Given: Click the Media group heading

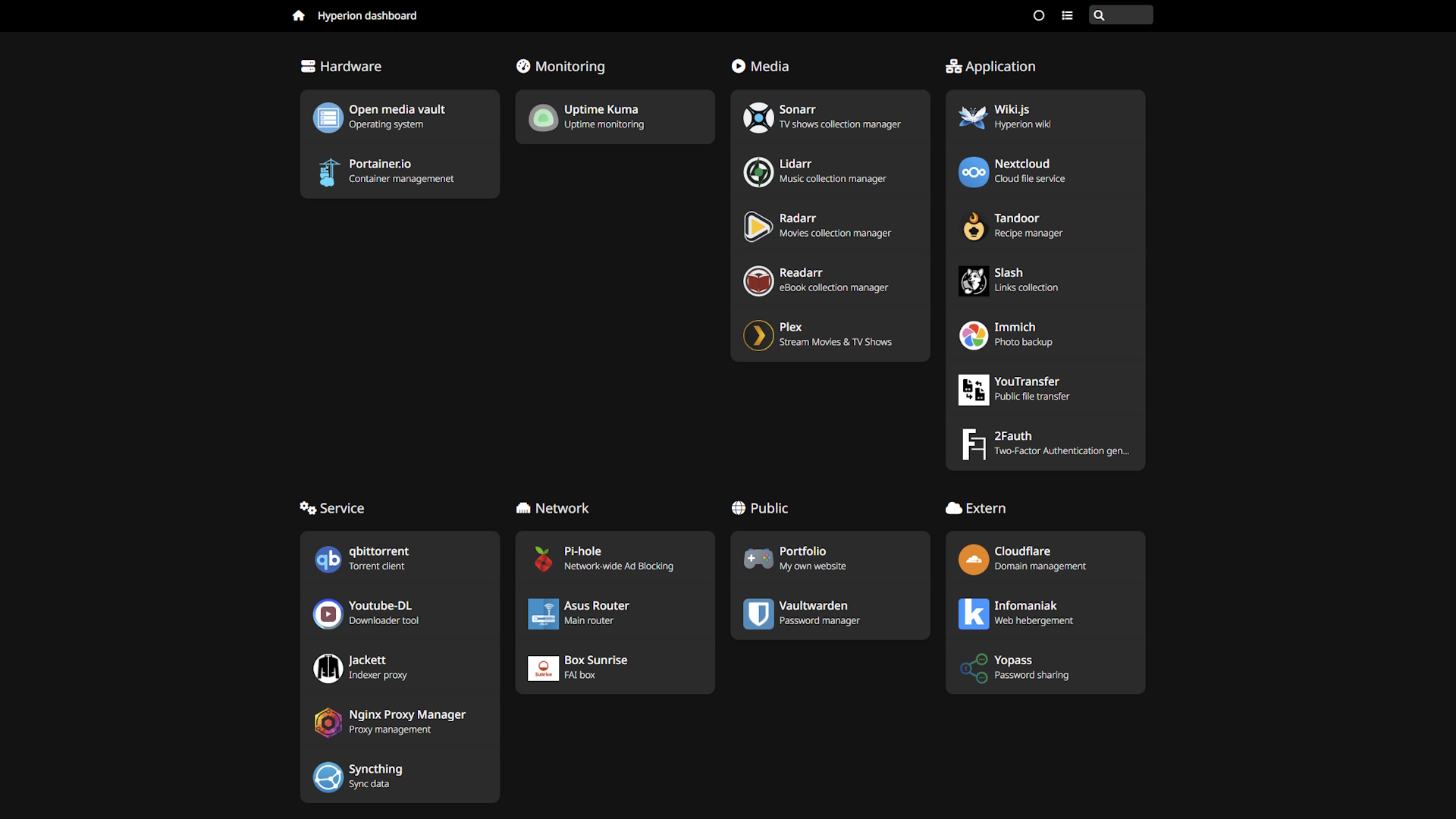Looking at the screenshot, I should tap(761, 67).
